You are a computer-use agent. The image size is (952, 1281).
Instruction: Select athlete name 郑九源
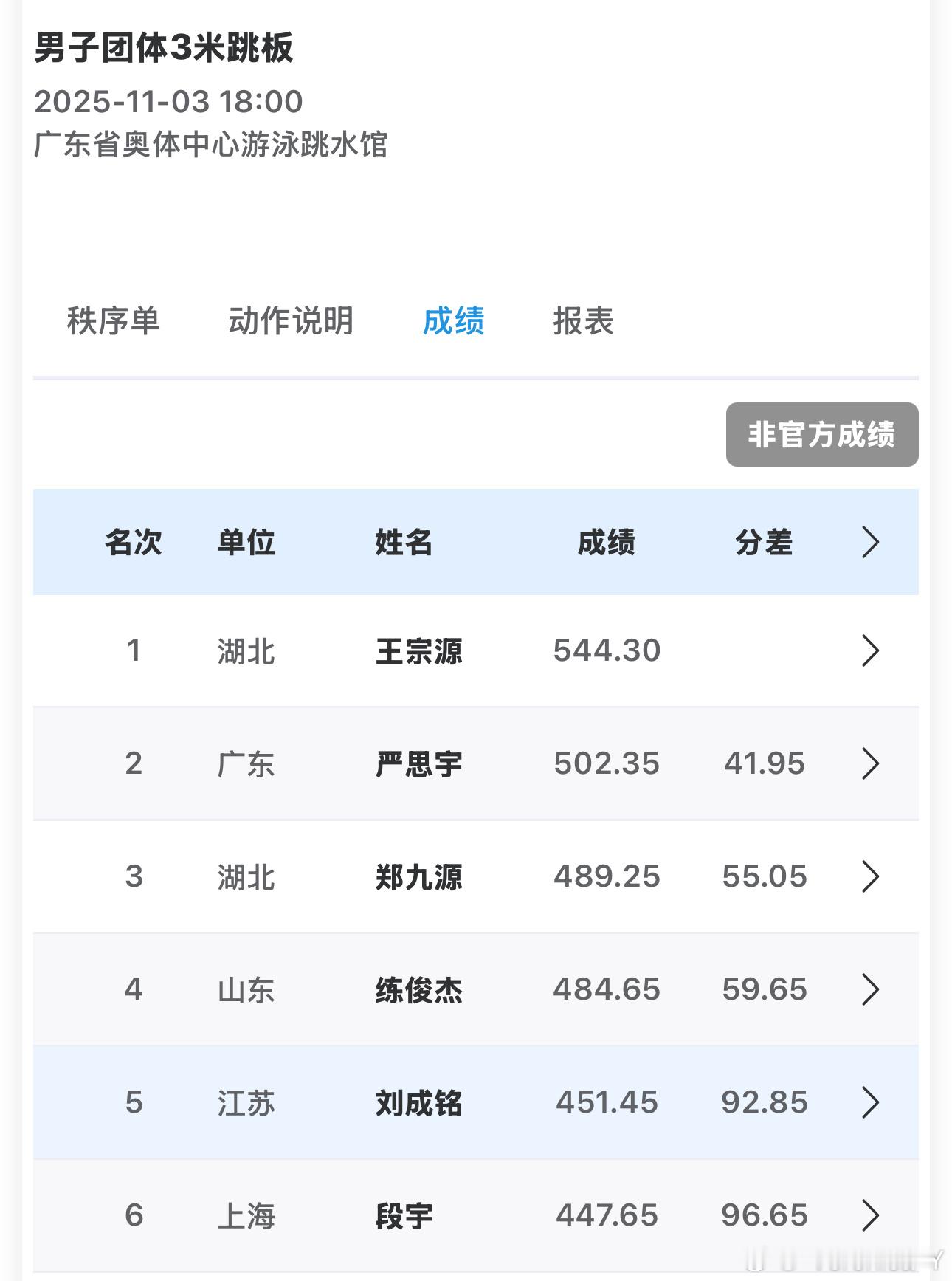(x=418, y=877)
